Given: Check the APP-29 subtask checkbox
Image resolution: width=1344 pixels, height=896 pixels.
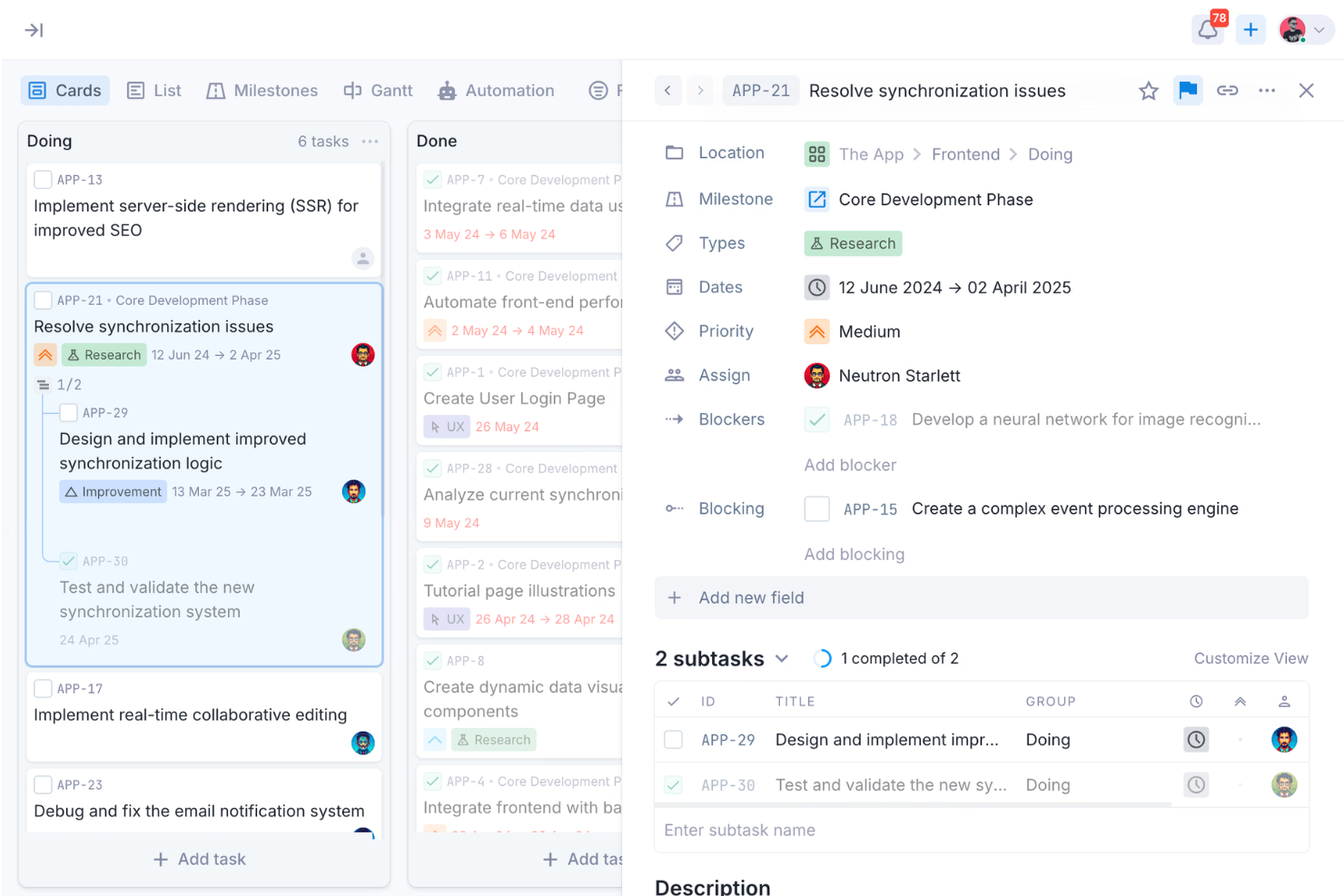Looking at the screenshot, I should [x=673, y=739].
